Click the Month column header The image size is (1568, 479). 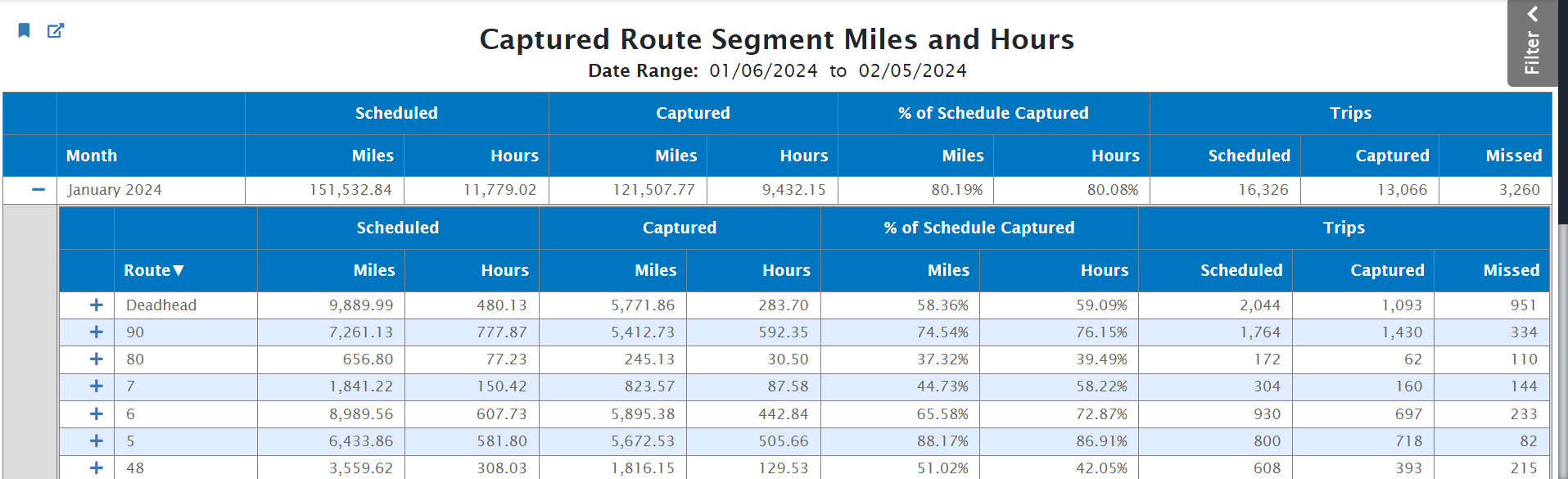pos(92,156)
